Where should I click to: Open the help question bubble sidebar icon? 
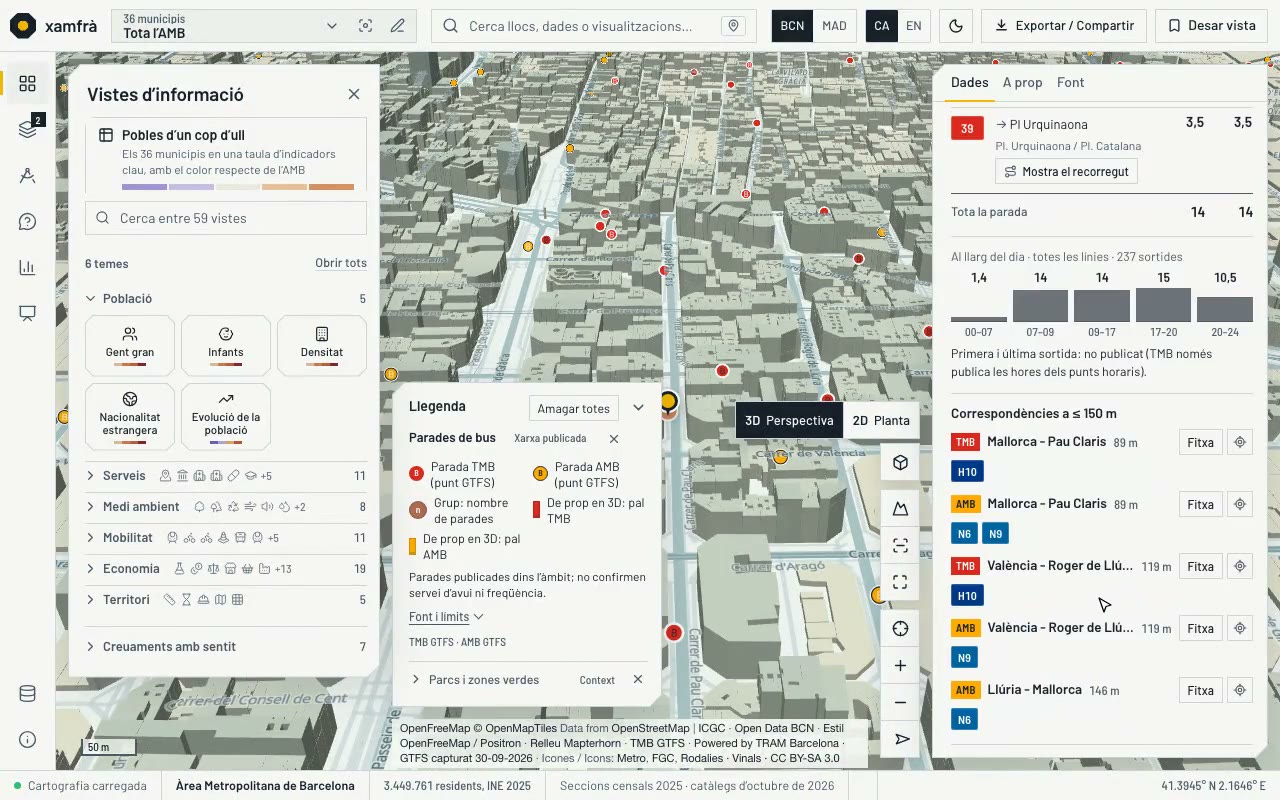point(27,222)
